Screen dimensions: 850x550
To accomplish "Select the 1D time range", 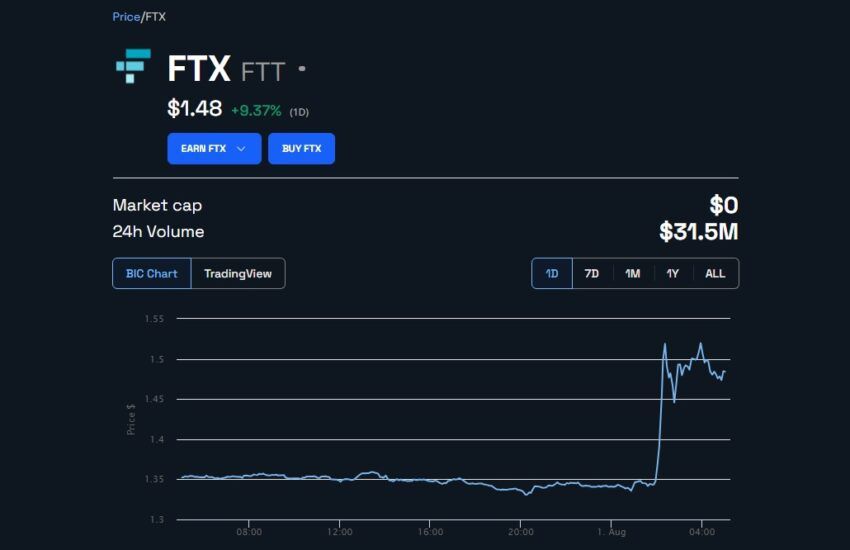I will coord(552,274).
